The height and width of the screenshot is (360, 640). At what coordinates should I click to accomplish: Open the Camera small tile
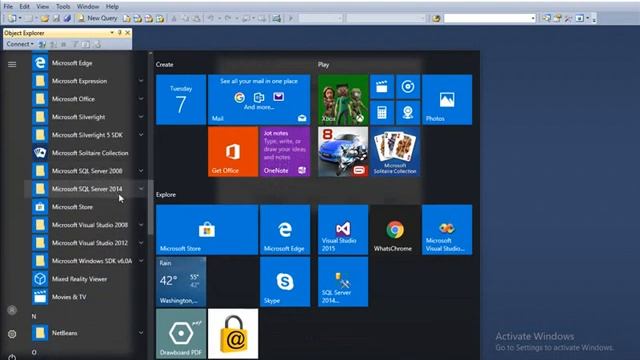[x=408, y=113]
